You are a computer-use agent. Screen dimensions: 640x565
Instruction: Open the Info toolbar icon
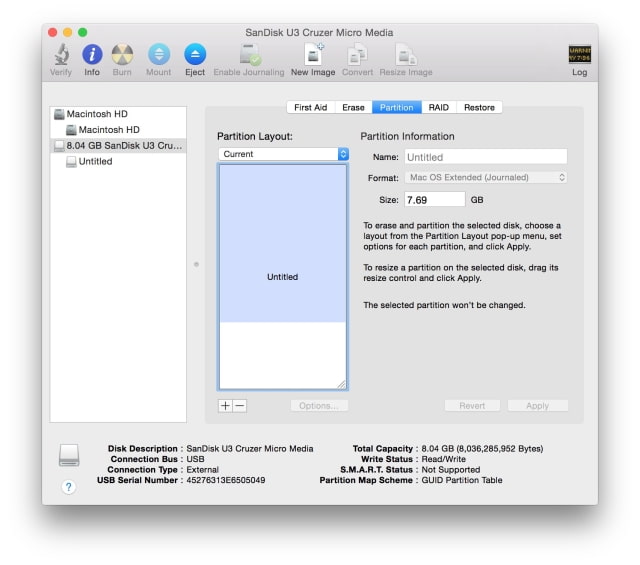(92, 54)
